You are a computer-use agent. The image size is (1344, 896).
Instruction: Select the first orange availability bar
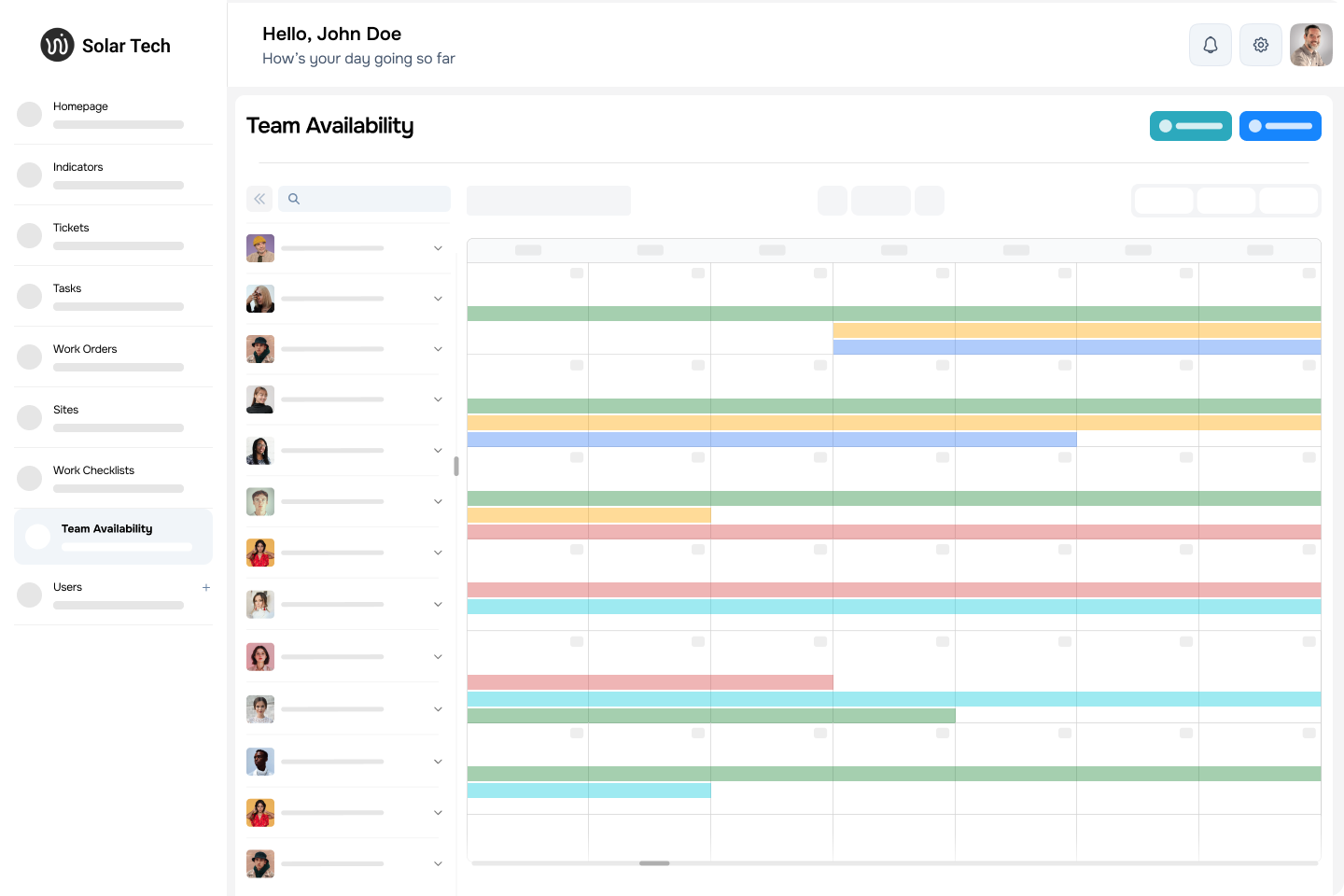click(1076, 330)
